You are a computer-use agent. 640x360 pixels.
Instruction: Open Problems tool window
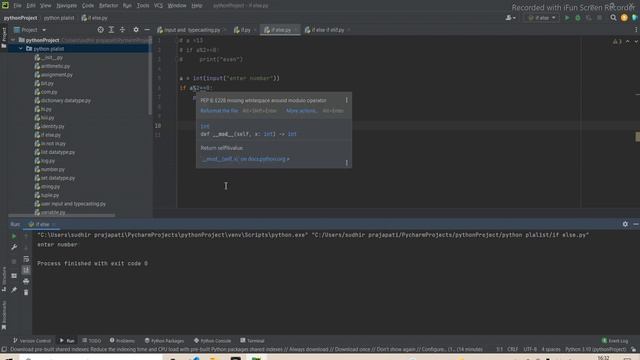[122, 340]
